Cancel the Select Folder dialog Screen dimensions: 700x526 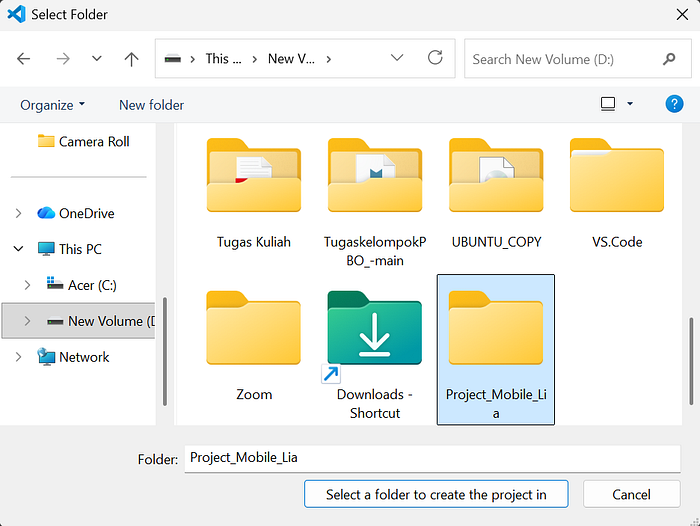point(631,494)
